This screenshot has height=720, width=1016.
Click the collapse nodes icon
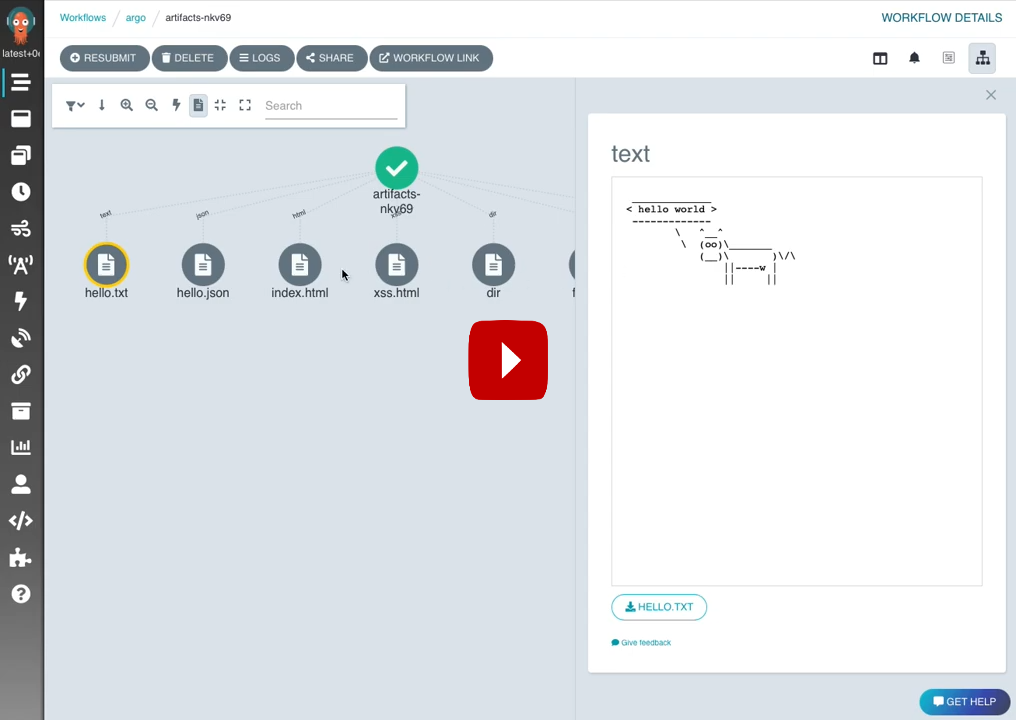coord(220,105)
